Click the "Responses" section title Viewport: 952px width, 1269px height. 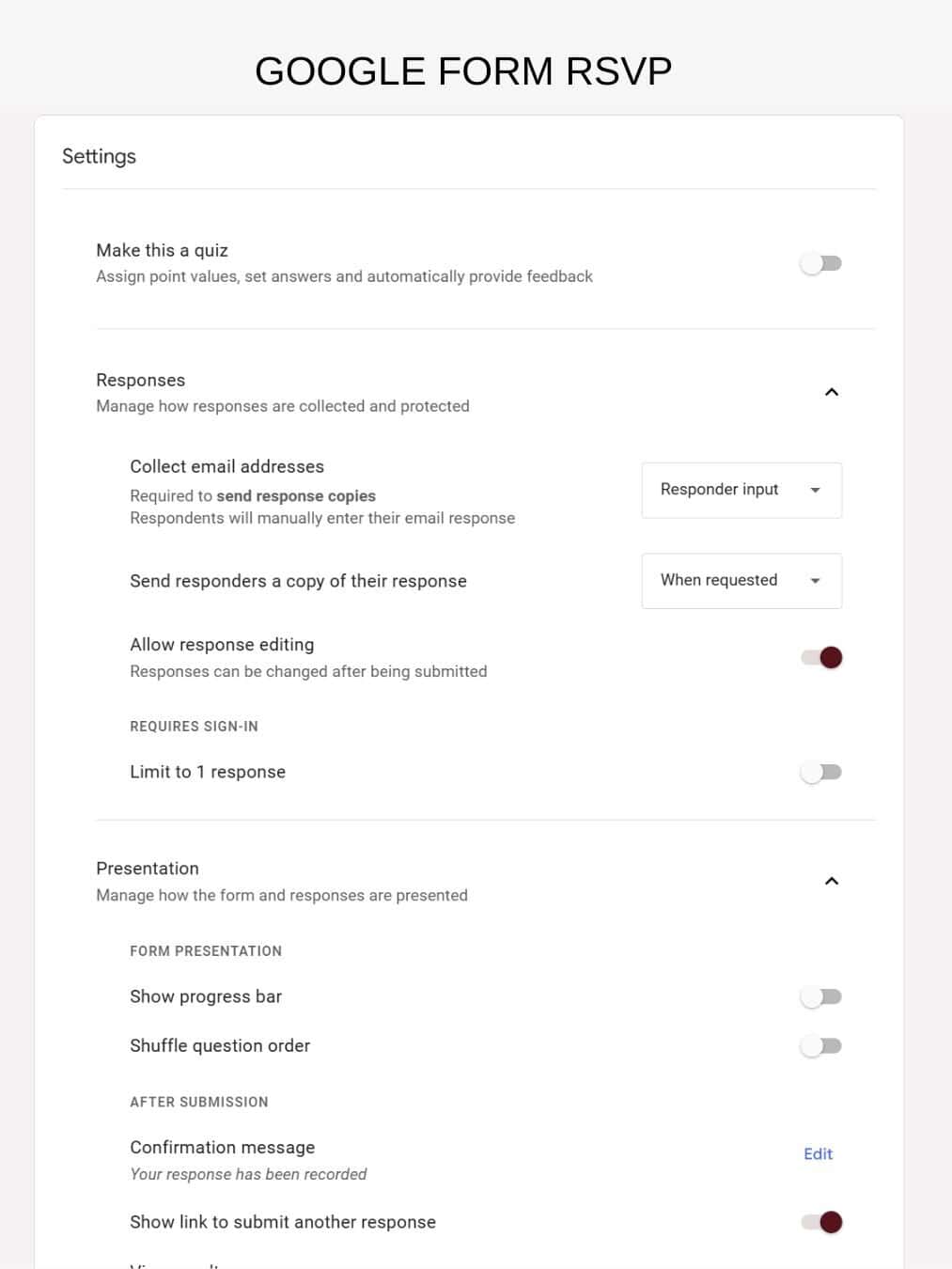(x=140, y=381)
